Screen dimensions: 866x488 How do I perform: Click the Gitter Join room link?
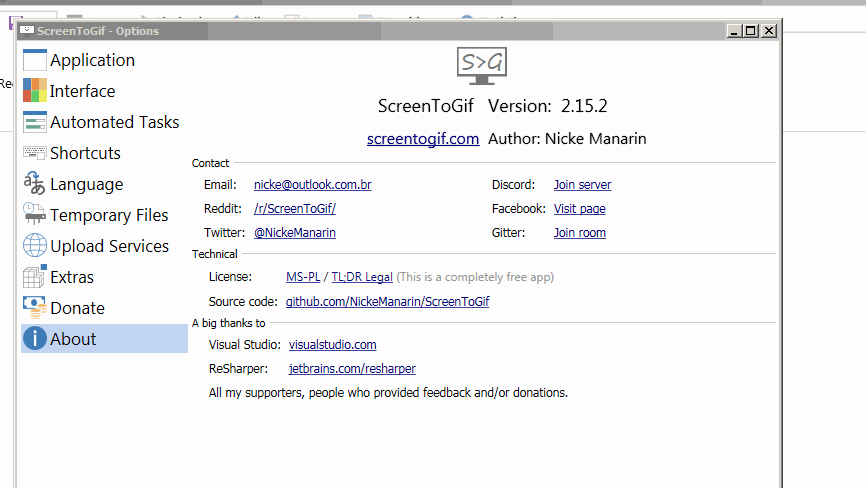tap(580, 232)
